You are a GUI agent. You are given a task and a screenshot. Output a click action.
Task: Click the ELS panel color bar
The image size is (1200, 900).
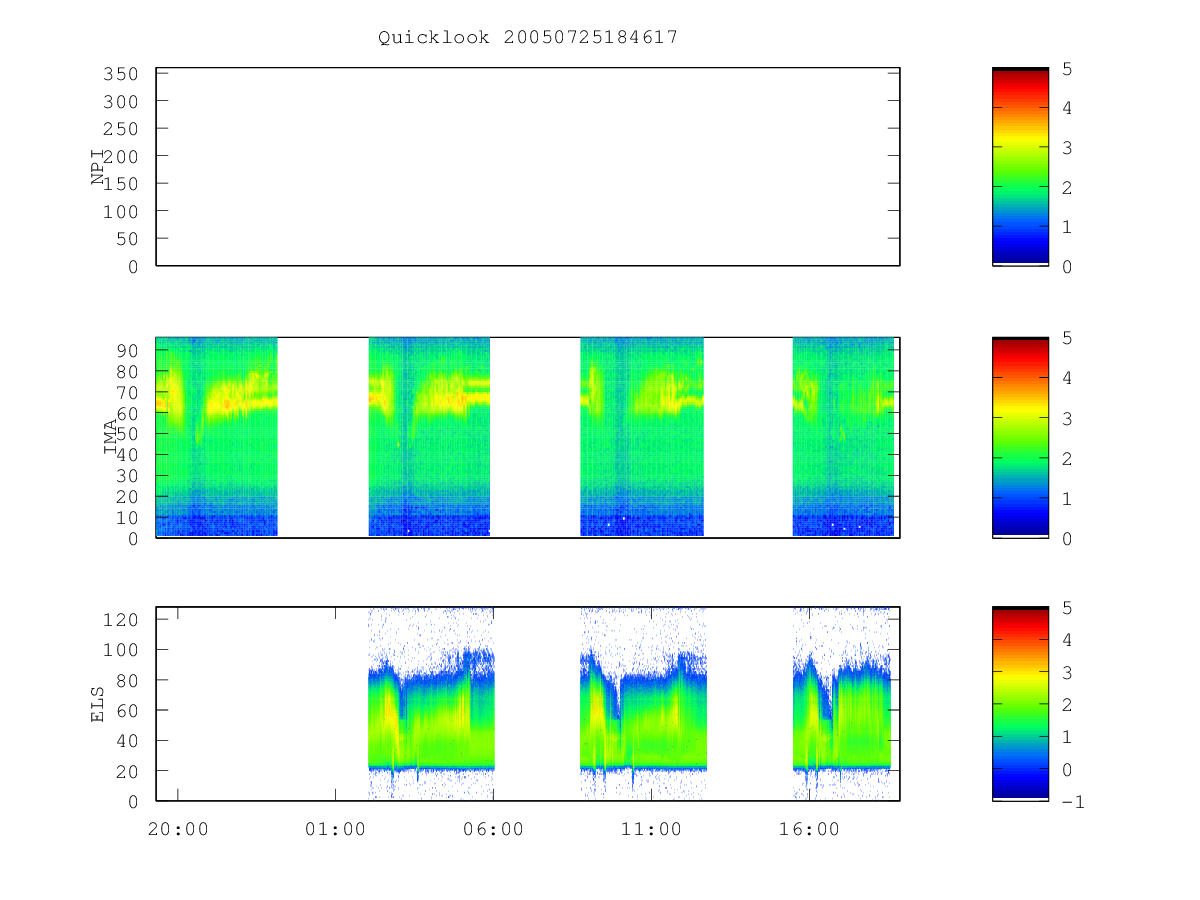[1020, 704]
